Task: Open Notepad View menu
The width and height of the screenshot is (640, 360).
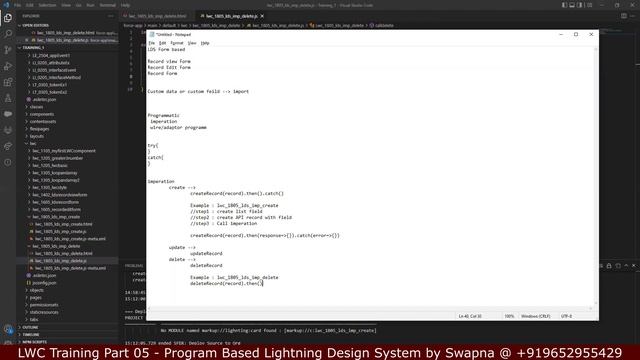Action: click(192, 43)
